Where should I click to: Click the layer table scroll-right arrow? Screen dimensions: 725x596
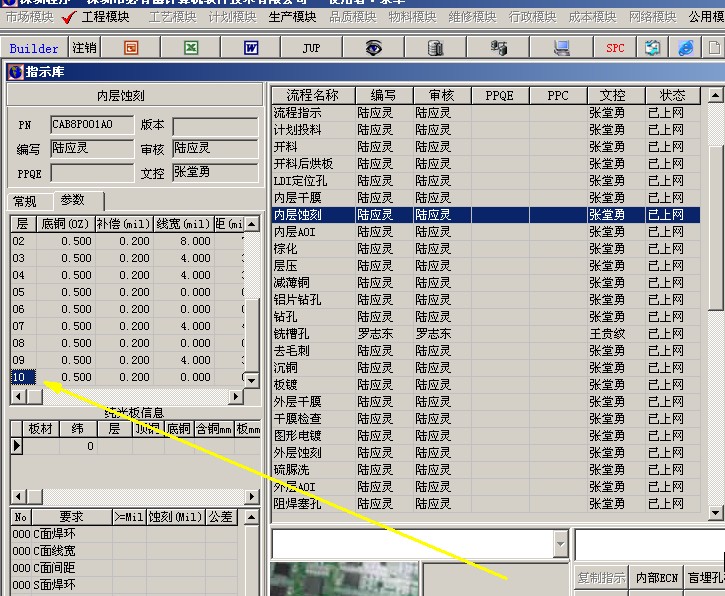point(236,396)
